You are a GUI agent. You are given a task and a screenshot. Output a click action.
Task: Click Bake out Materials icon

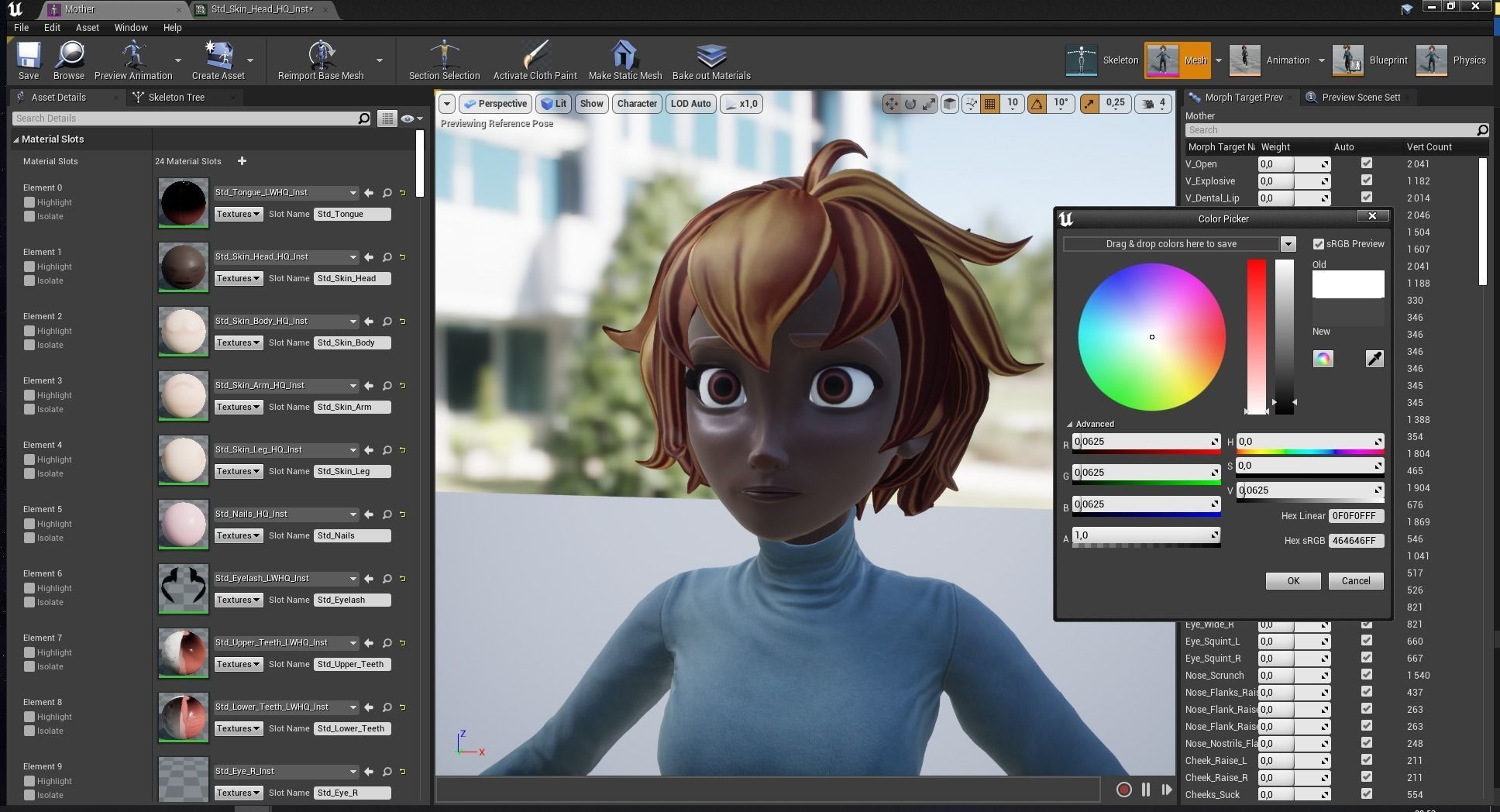(x=711, y=60)
